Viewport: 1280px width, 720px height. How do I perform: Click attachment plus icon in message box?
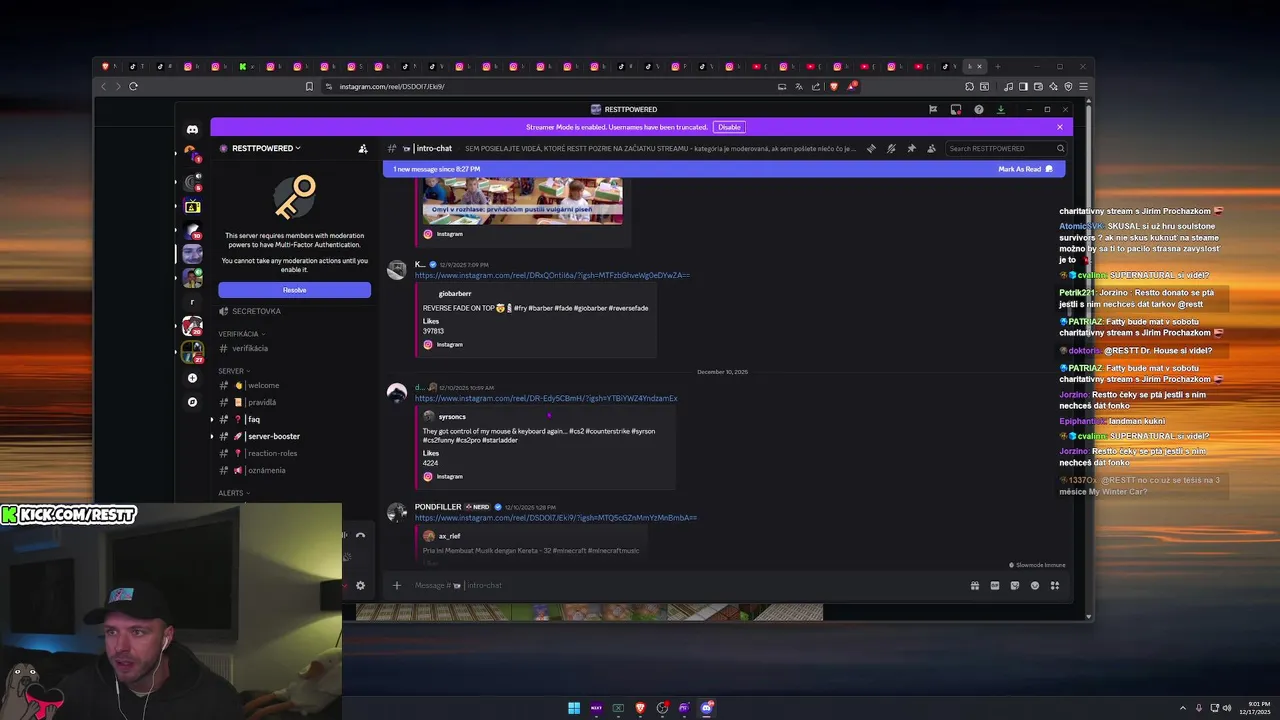click(x=396, y=585)
